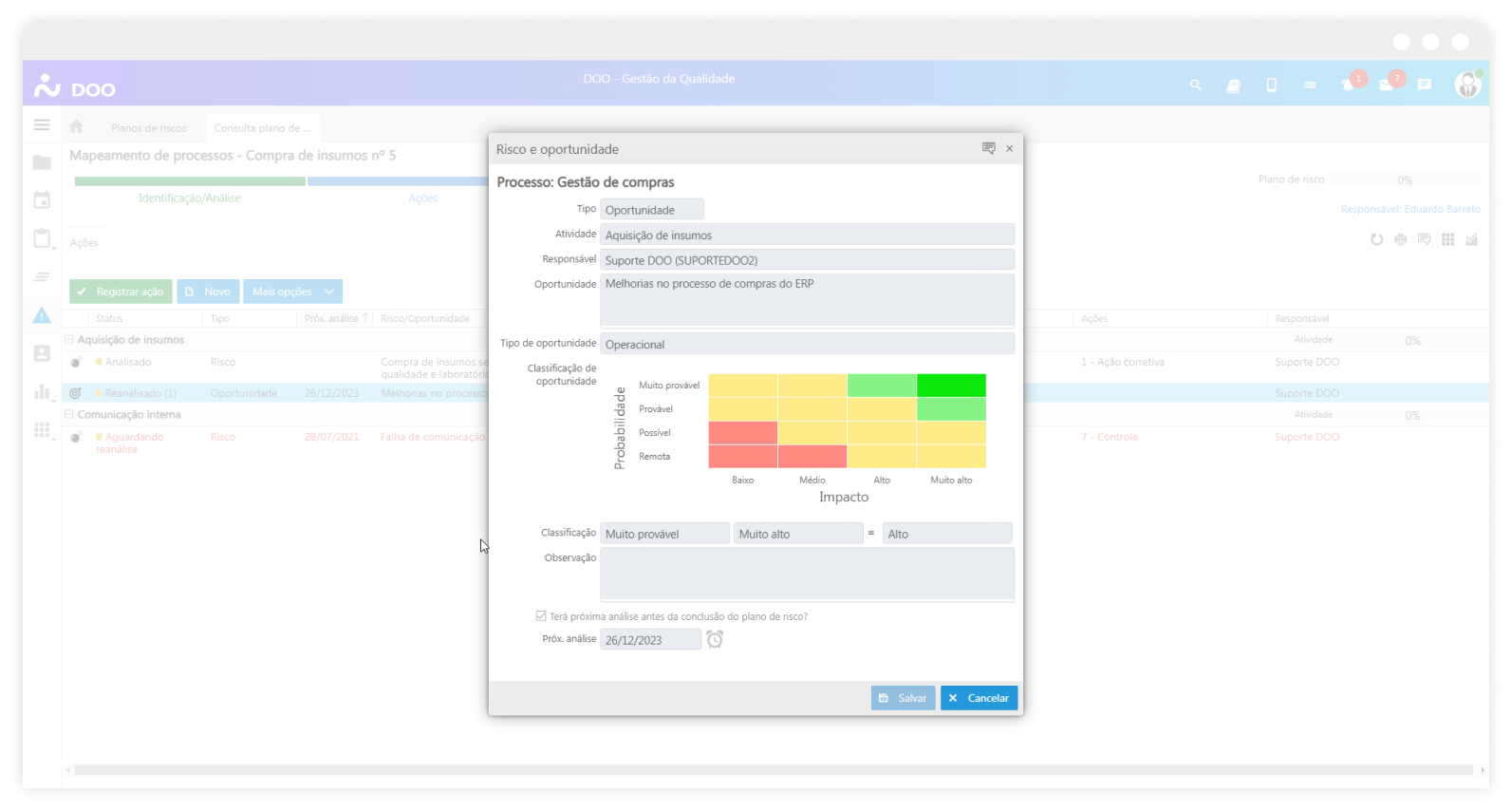
Task: Click the Observação text area
Action: pos(807,574)
